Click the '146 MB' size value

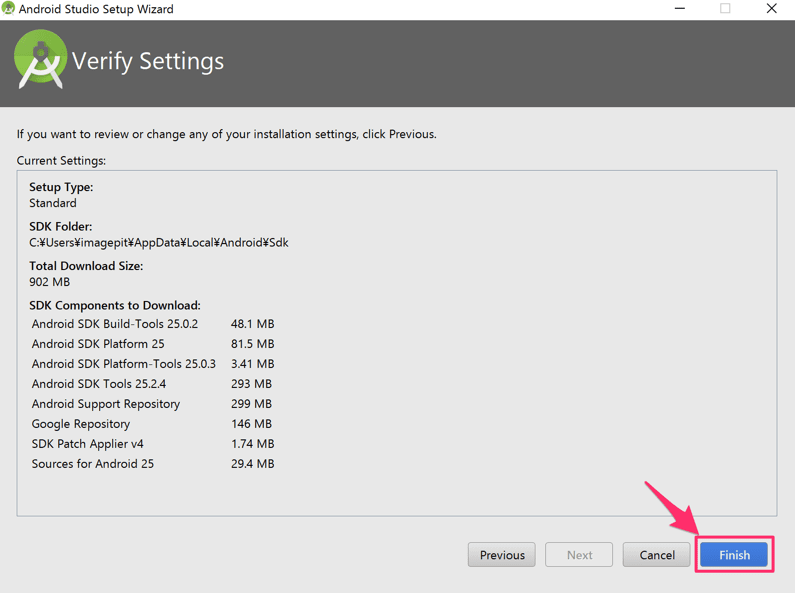(x=251, y=424)
